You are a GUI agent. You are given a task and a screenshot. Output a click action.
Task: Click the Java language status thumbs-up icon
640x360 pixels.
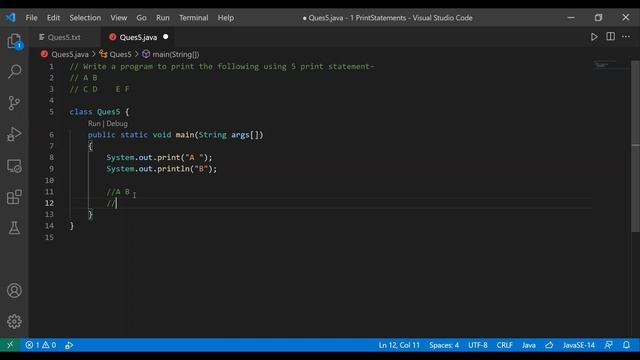point(549,345)
